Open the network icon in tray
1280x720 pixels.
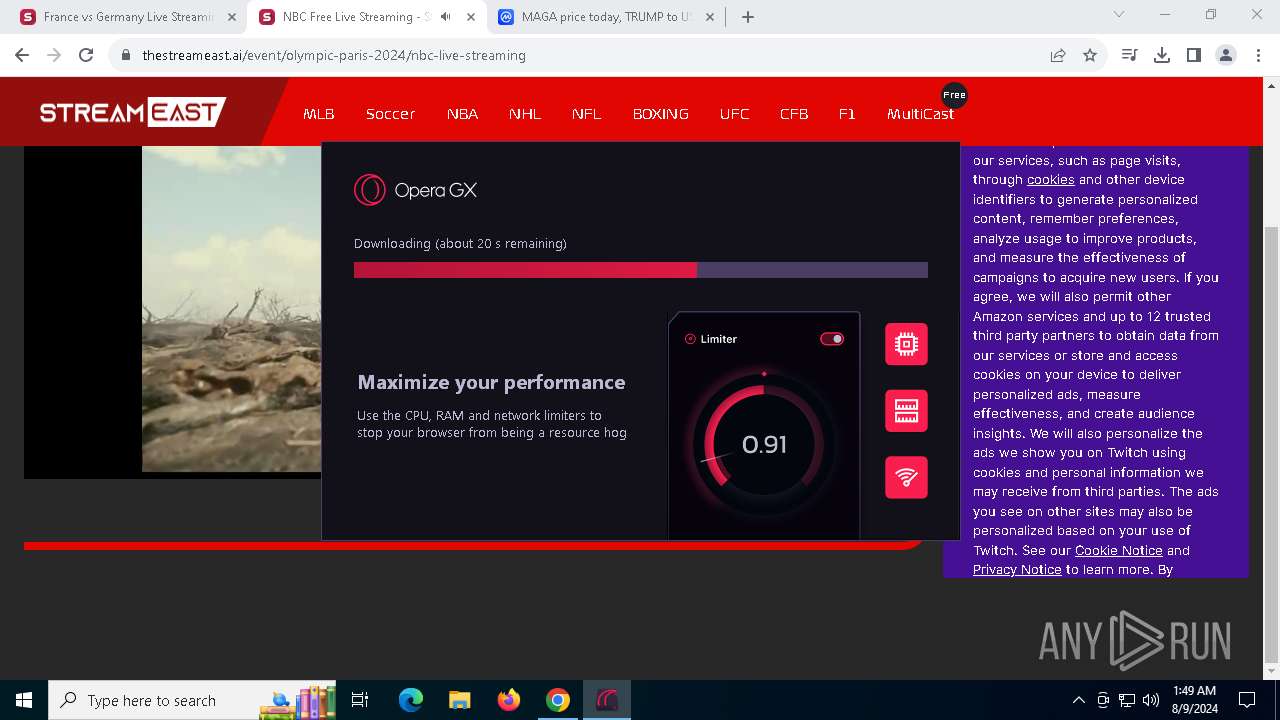(1127, 700)
